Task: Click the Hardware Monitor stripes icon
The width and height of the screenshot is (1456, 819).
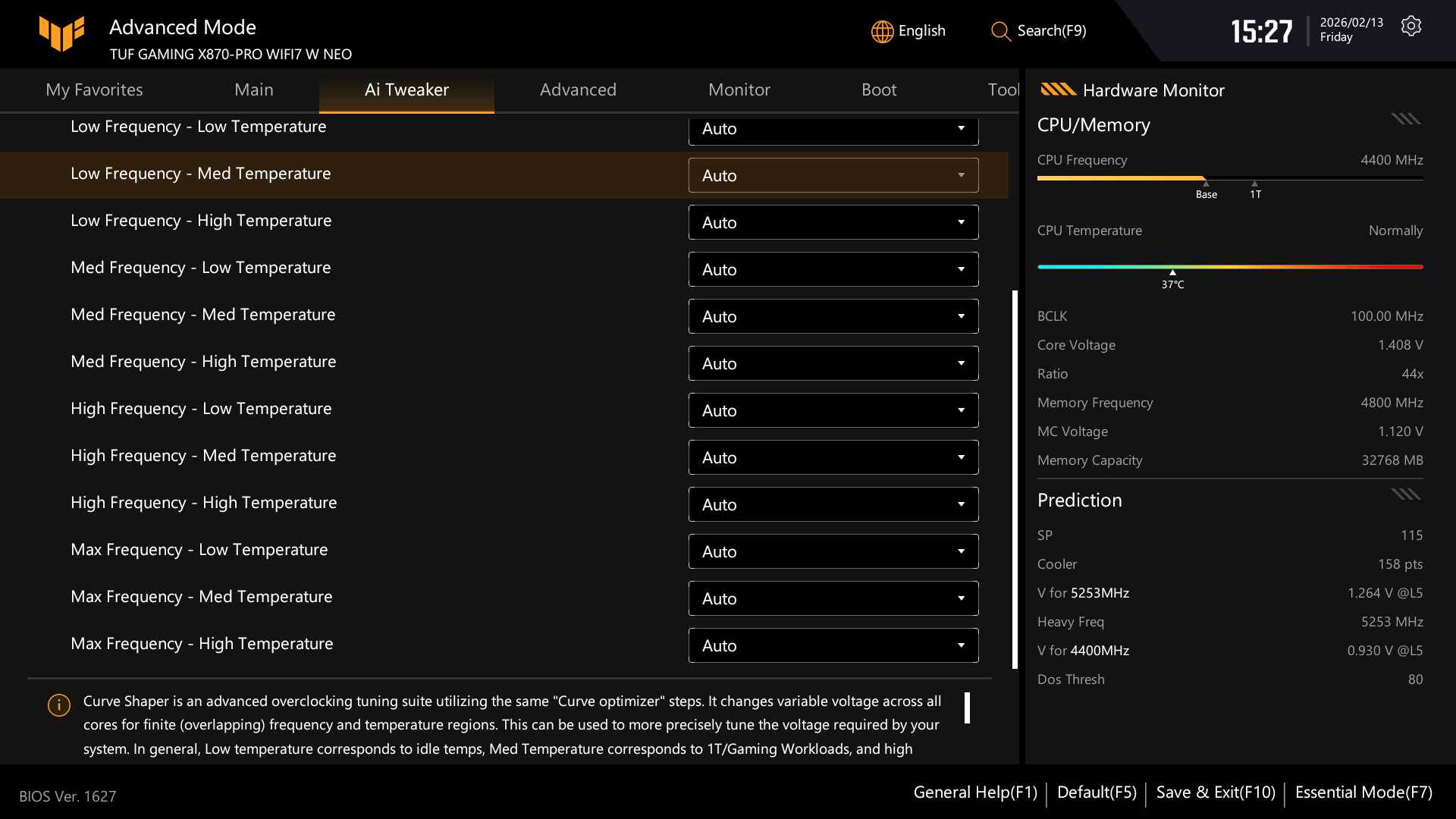Action: click(x=1058, y=89)
